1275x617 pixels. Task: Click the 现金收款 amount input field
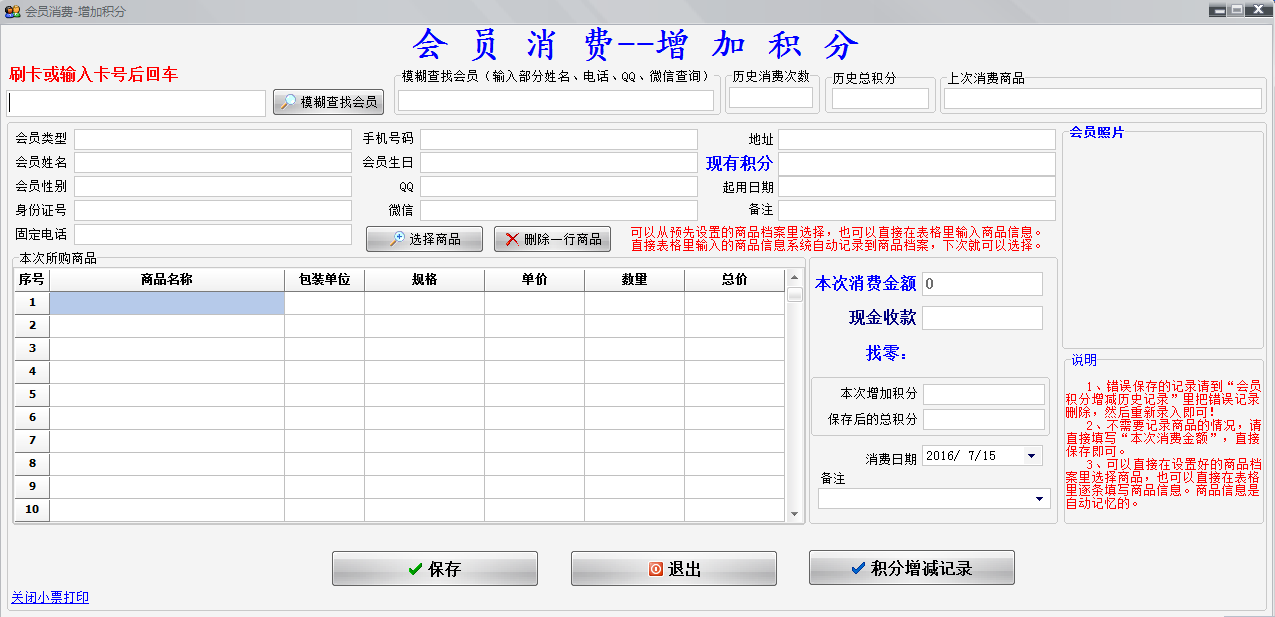982,317
